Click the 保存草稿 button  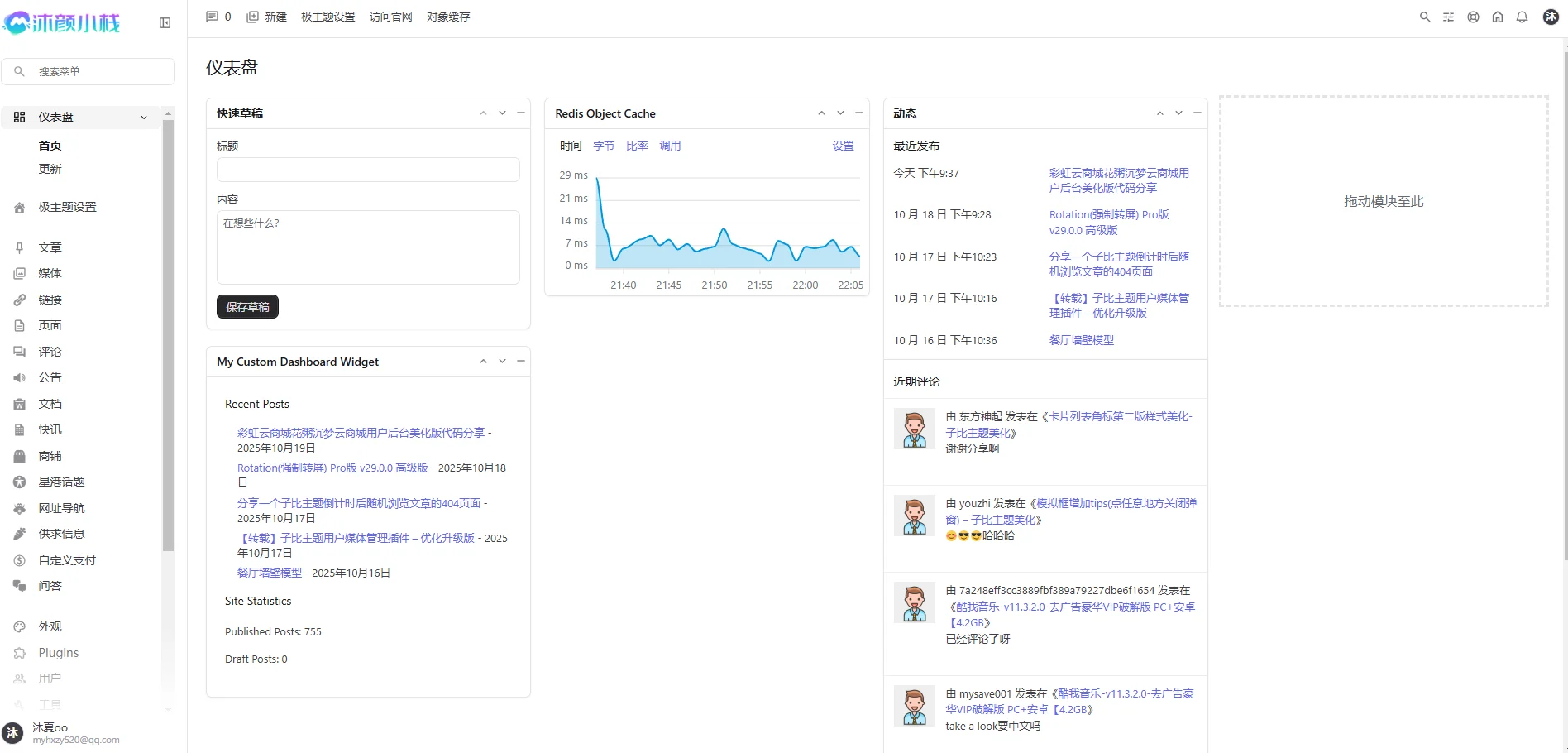tap(247, 307)
